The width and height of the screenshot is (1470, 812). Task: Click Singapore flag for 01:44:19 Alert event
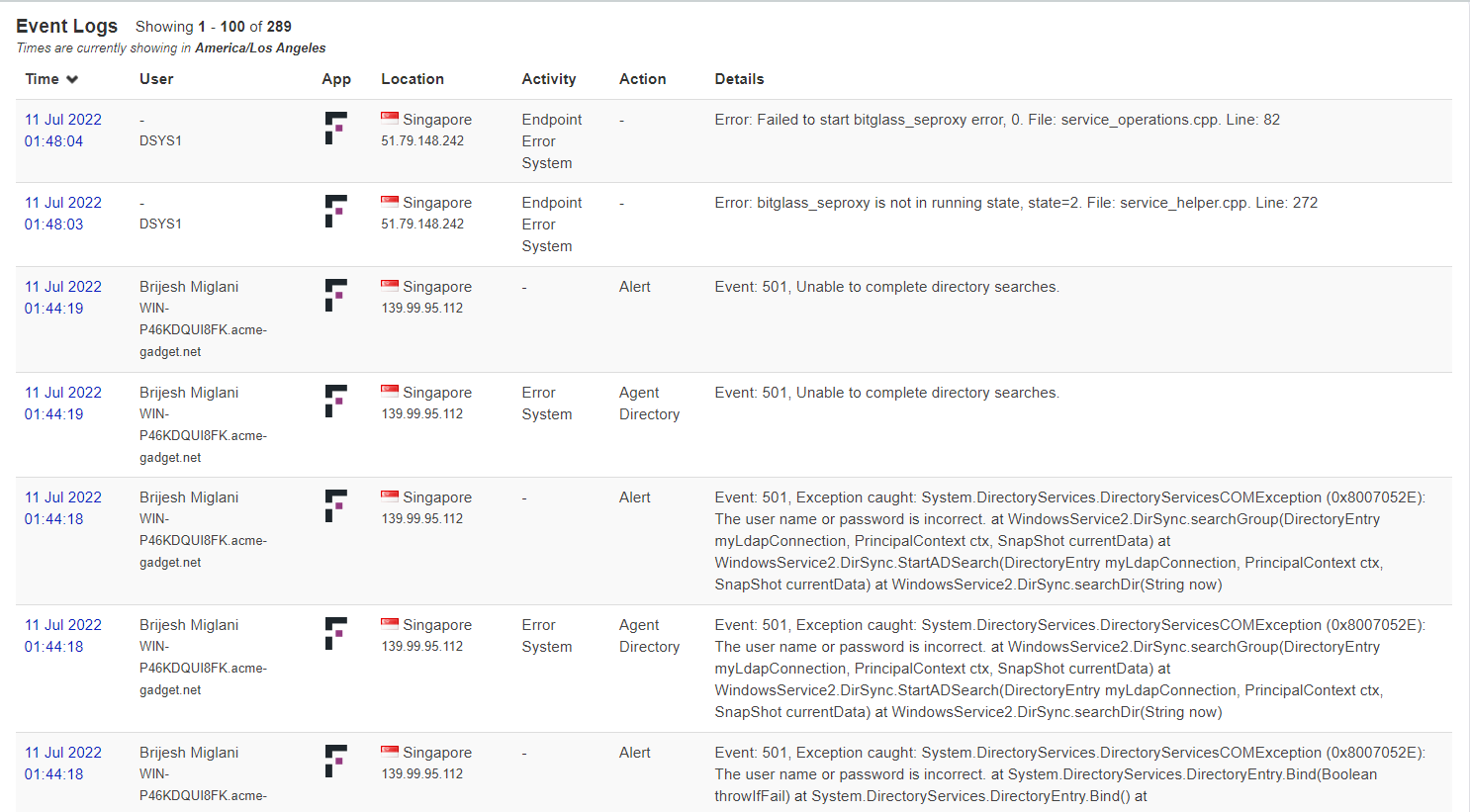[390, 286]
